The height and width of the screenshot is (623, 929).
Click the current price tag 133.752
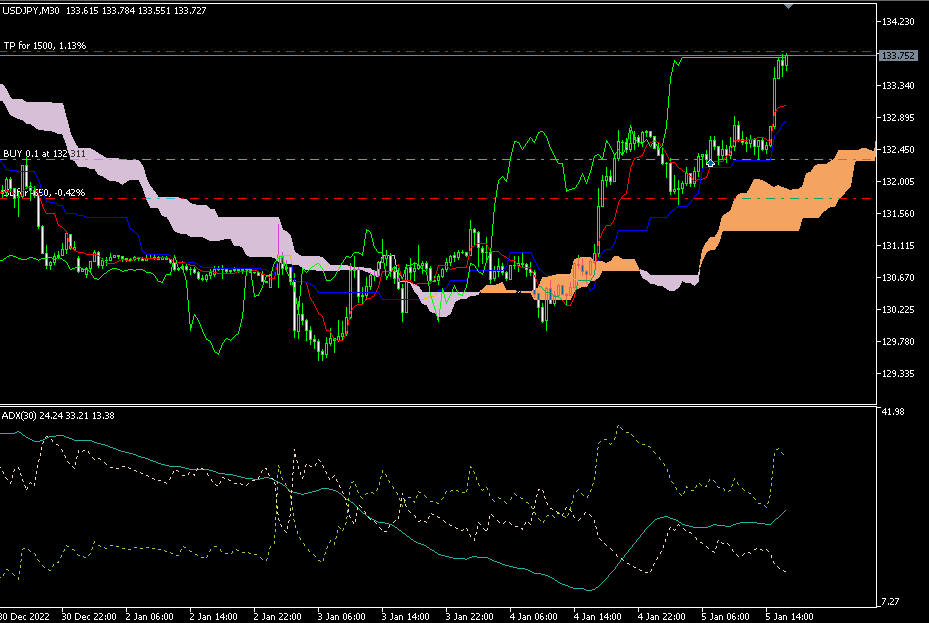click(897, 56)
